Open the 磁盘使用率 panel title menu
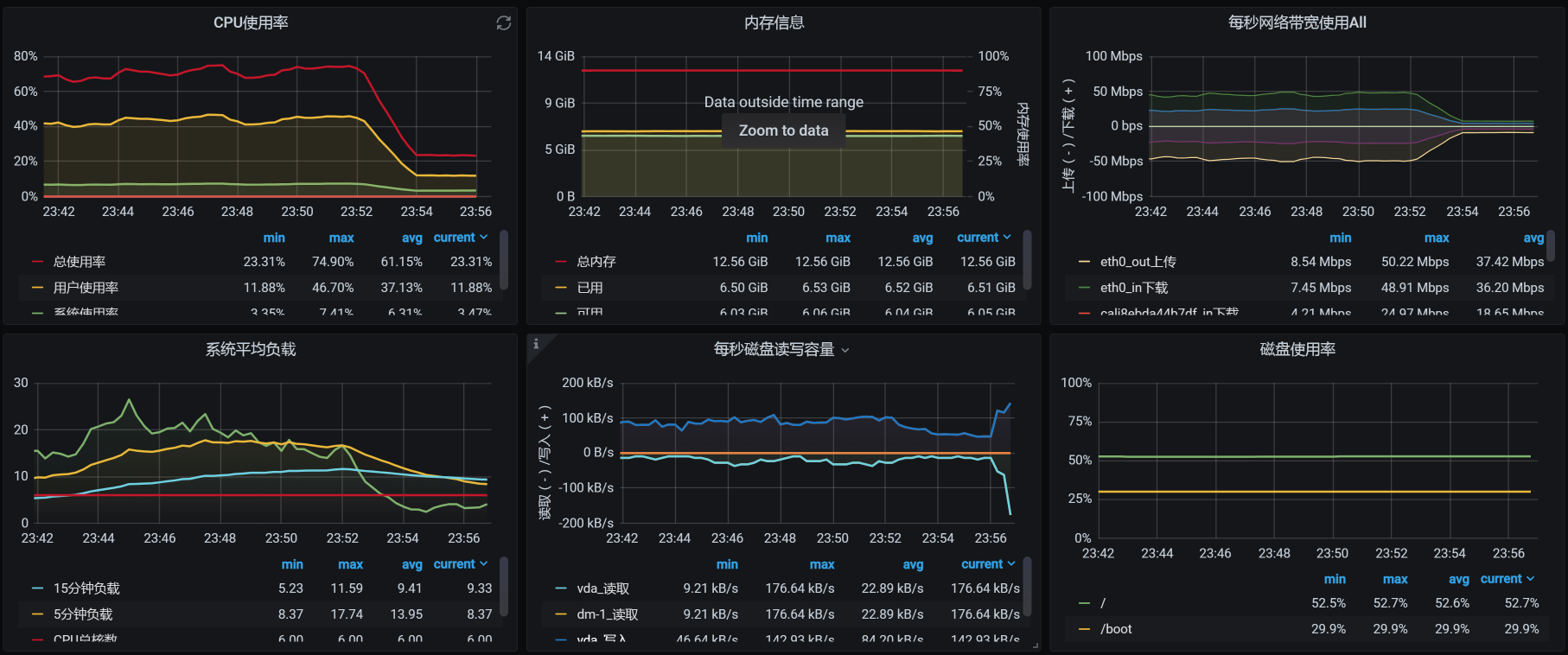This screenshot has width=1568, height=655. (1297, 350)
